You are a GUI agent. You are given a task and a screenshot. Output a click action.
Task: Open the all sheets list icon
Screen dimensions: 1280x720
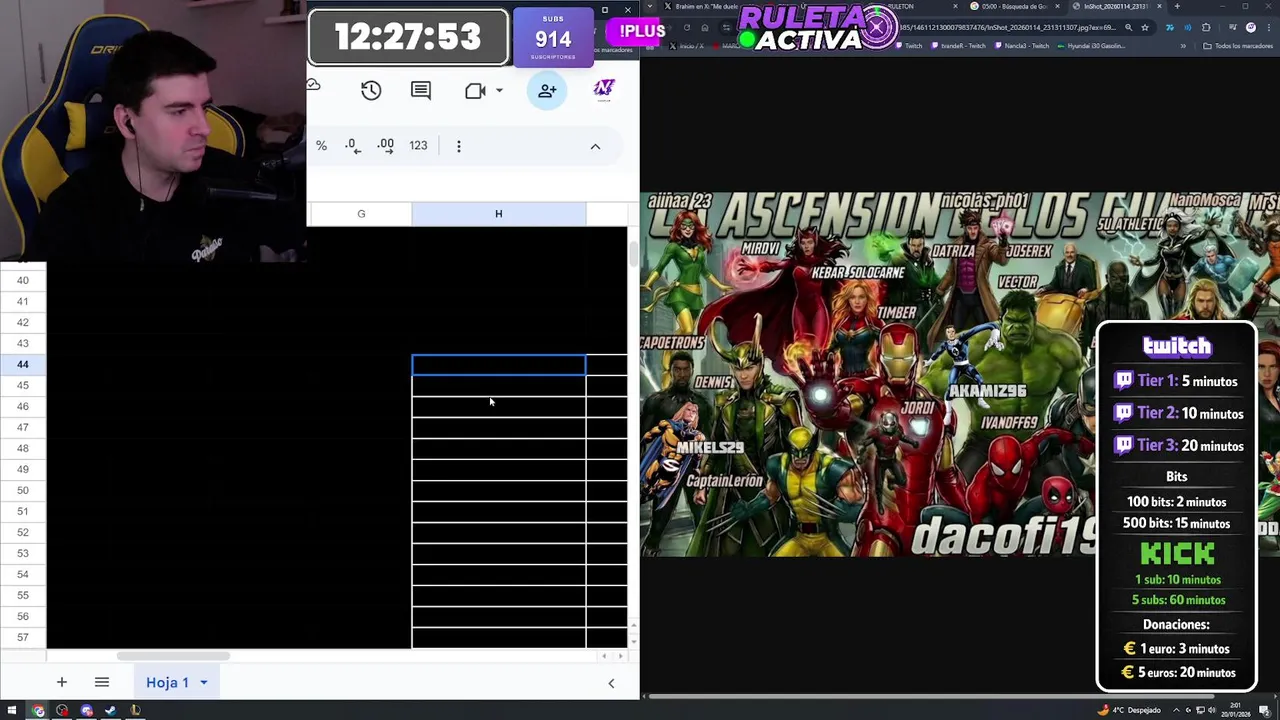(101, 682)
